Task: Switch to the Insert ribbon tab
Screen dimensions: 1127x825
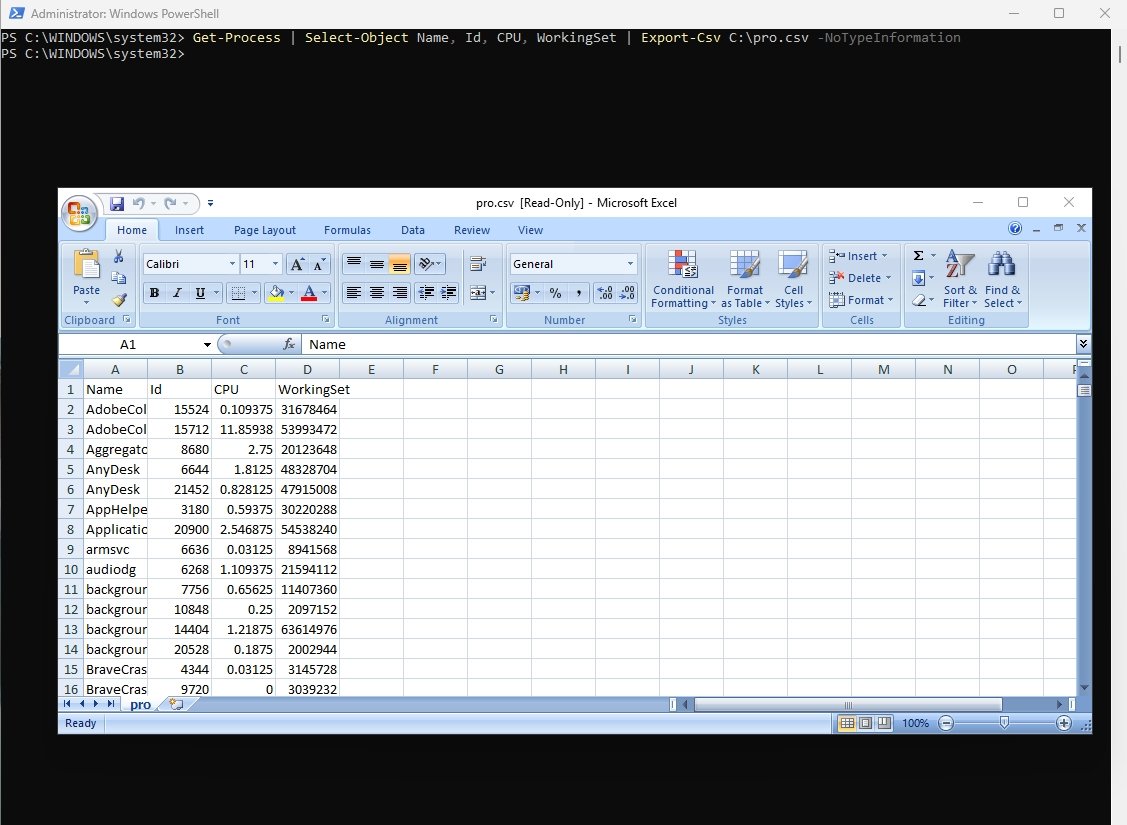Action: click(189, 230)
